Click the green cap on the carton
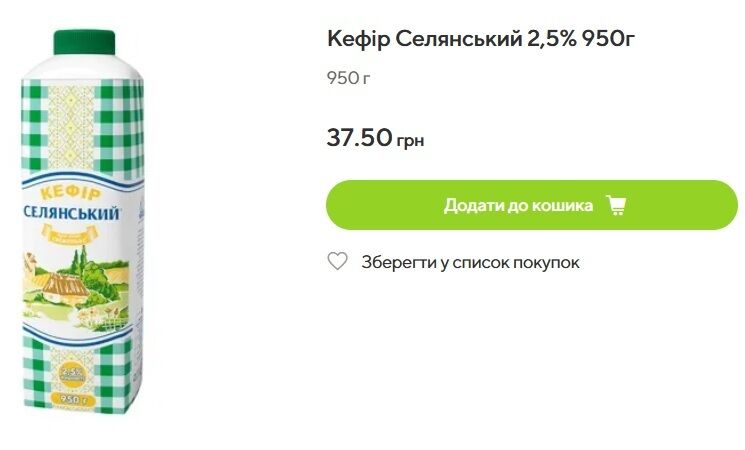 coord(84,42)
